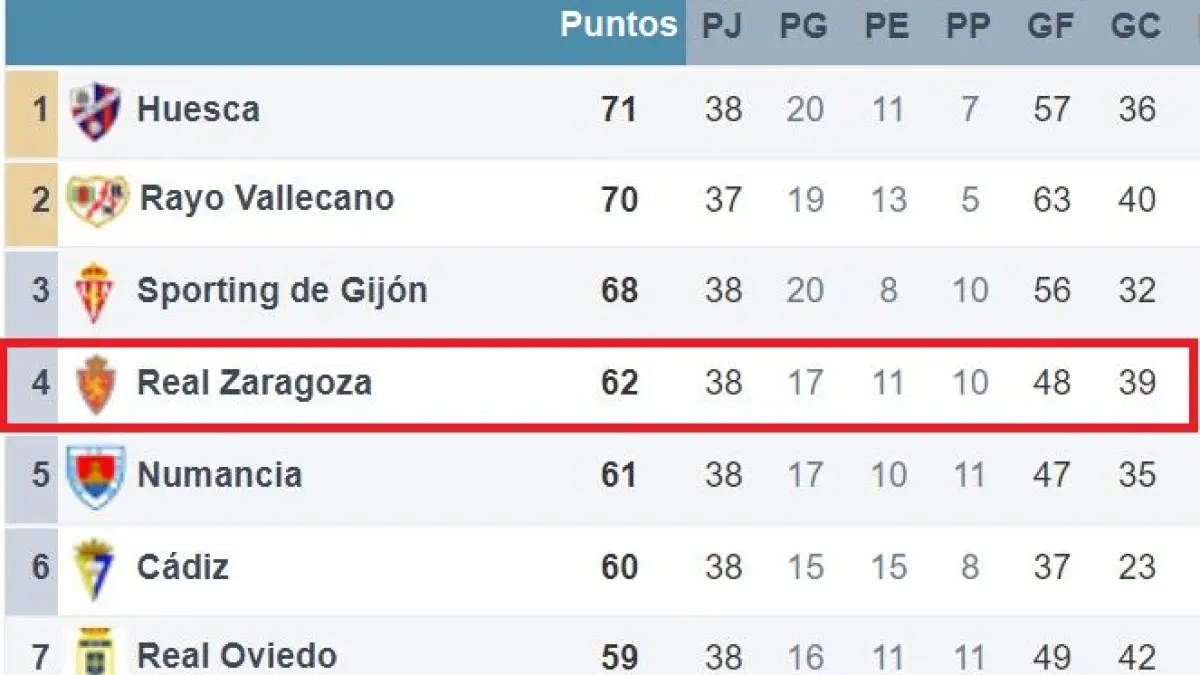The width and height of the screenshot is (1200, 675).
Task: Open the Cádiz team link
Action: [183, 568]
